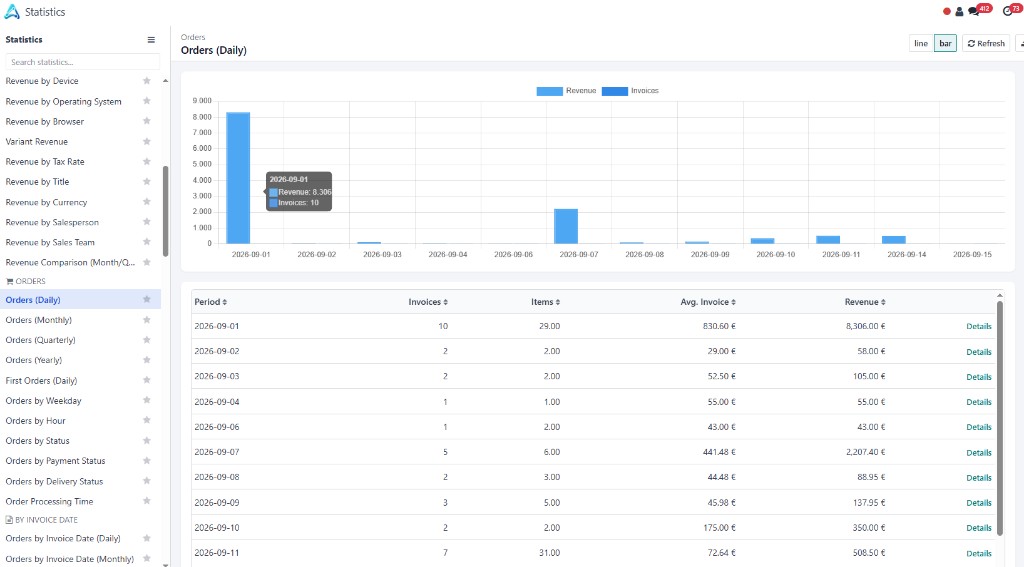Favorite star for Revenue by Currency

click(x=146, y=202)
